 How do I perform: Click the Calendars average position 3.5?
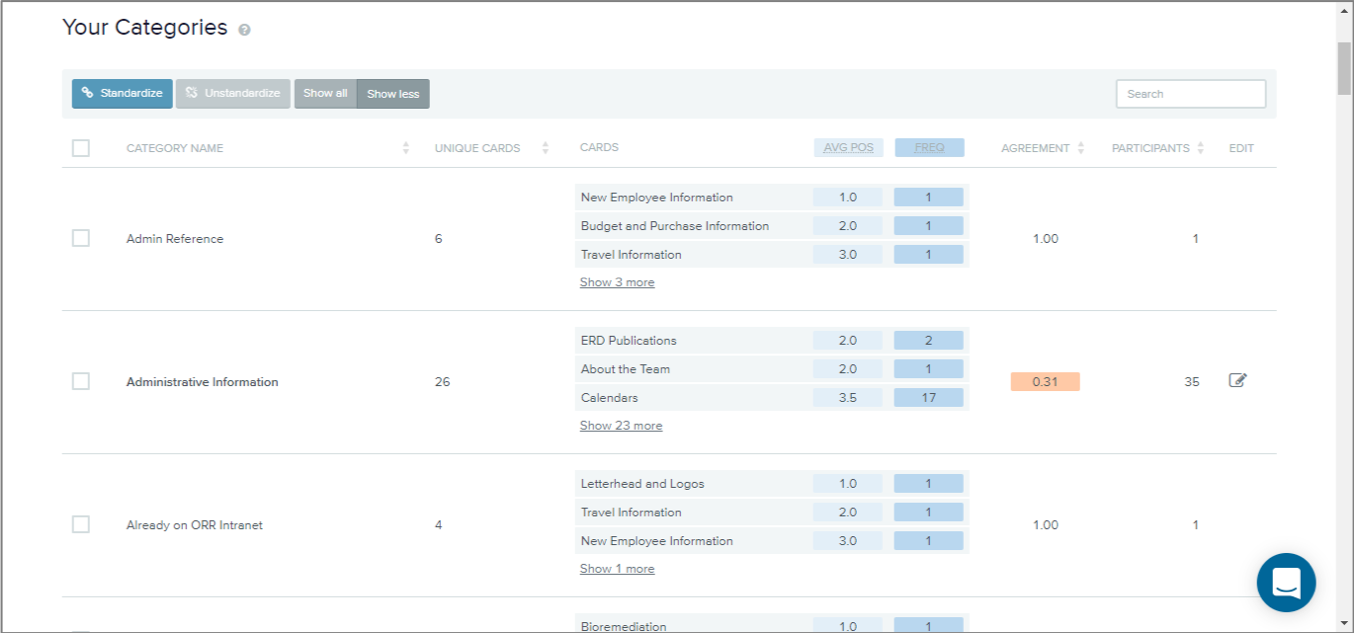(848, 397)
